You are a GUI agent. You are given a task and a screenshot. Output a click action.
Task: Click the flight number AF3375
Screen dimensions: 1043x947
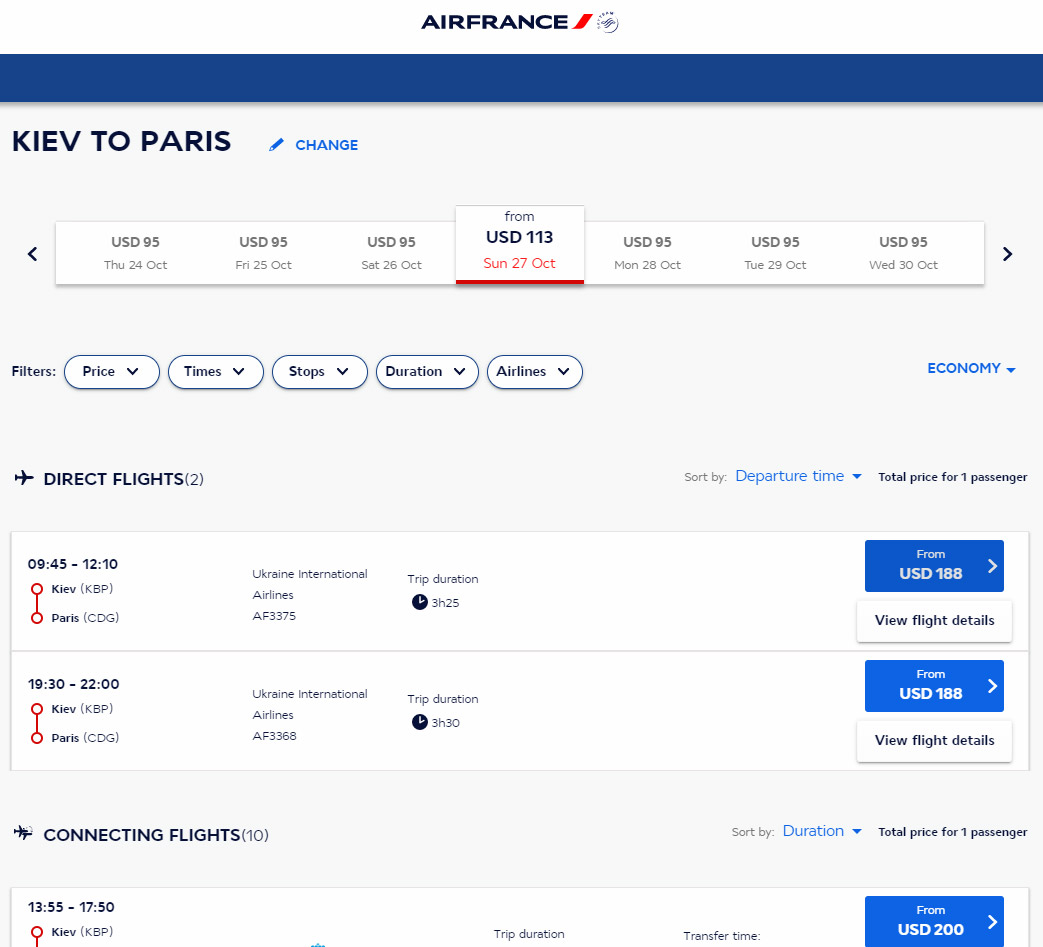click(x=274, y=616)
